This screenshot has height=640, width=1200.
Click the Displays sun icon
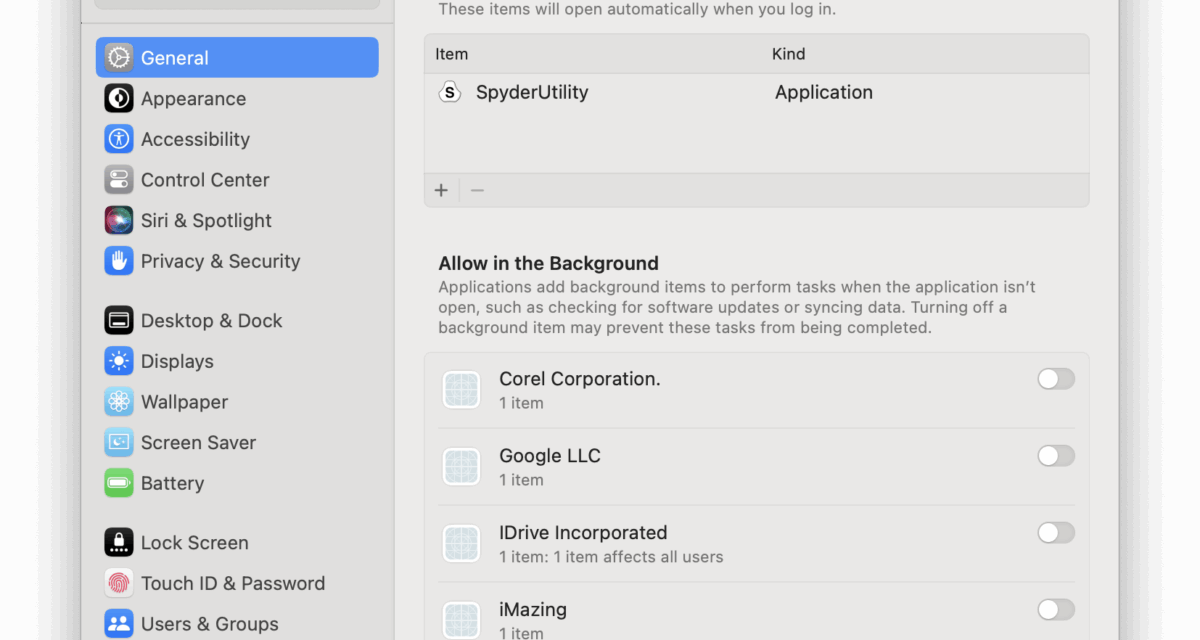(119, 361)
